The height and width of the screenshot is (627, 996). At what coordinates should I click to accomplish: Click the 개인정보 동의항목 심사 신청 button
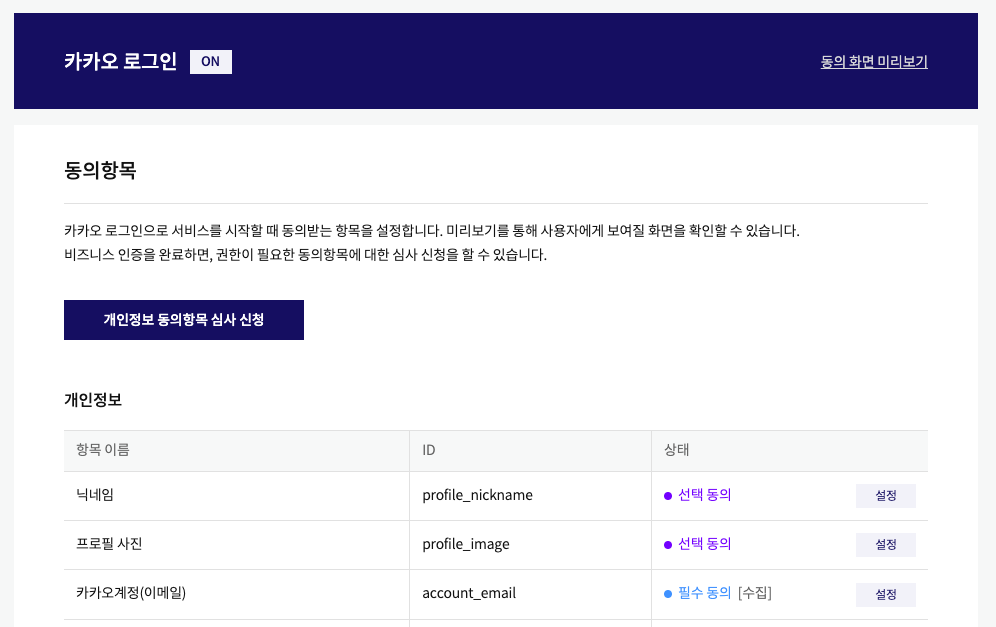pos(184,320)
